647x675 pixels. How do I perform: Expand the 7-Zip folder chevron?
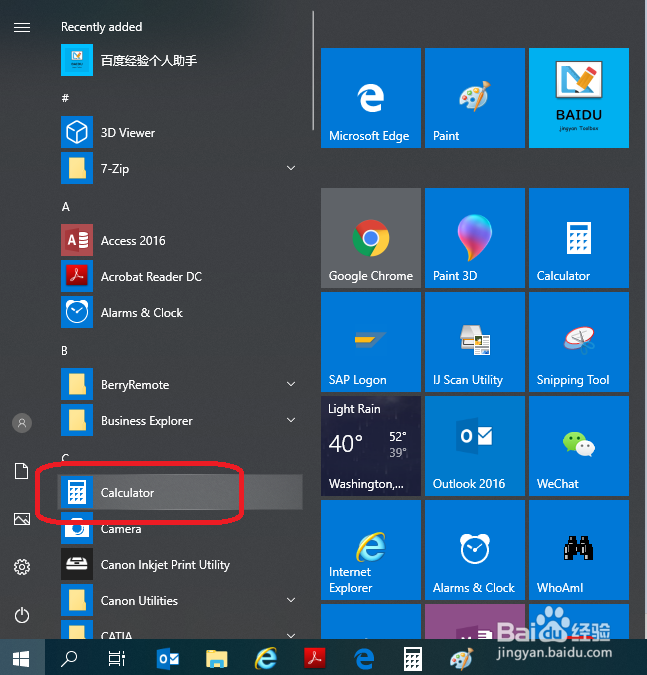tap(291, 168)
